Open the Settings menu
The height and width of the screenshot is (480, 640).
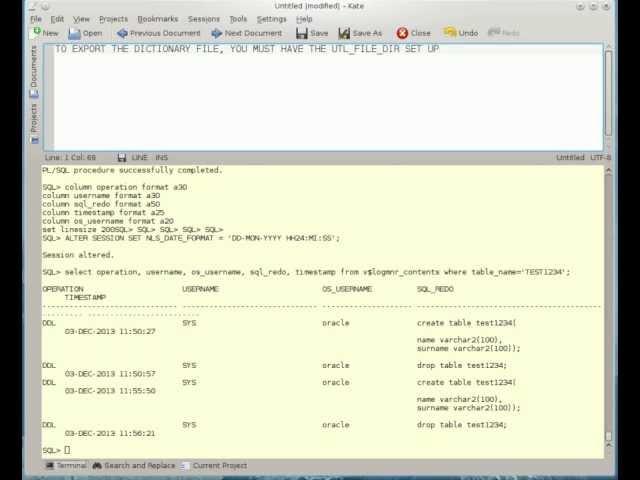click(271, 19)
